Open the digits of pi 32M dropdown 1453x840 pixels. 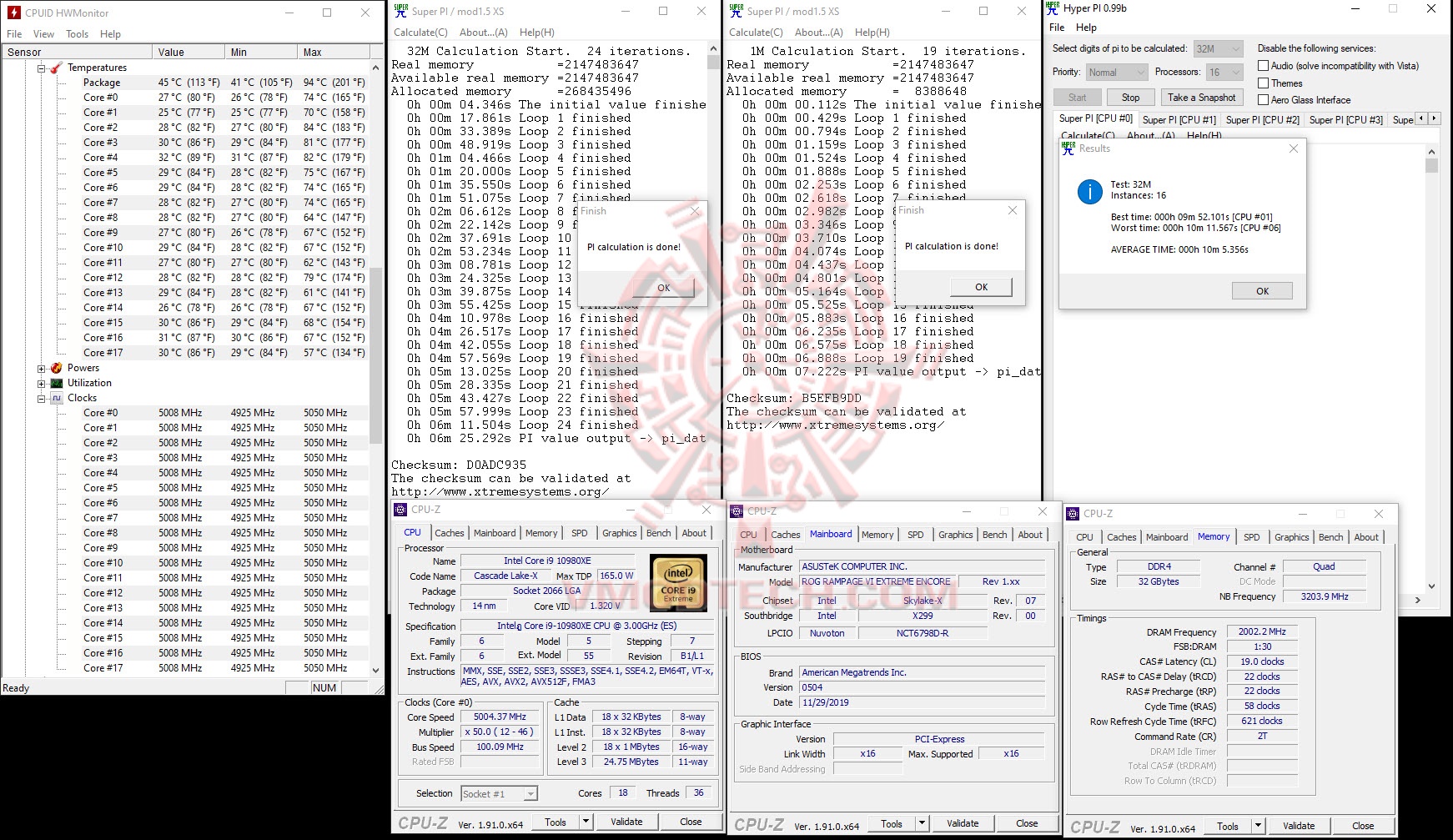click(x=1219, y=48)
